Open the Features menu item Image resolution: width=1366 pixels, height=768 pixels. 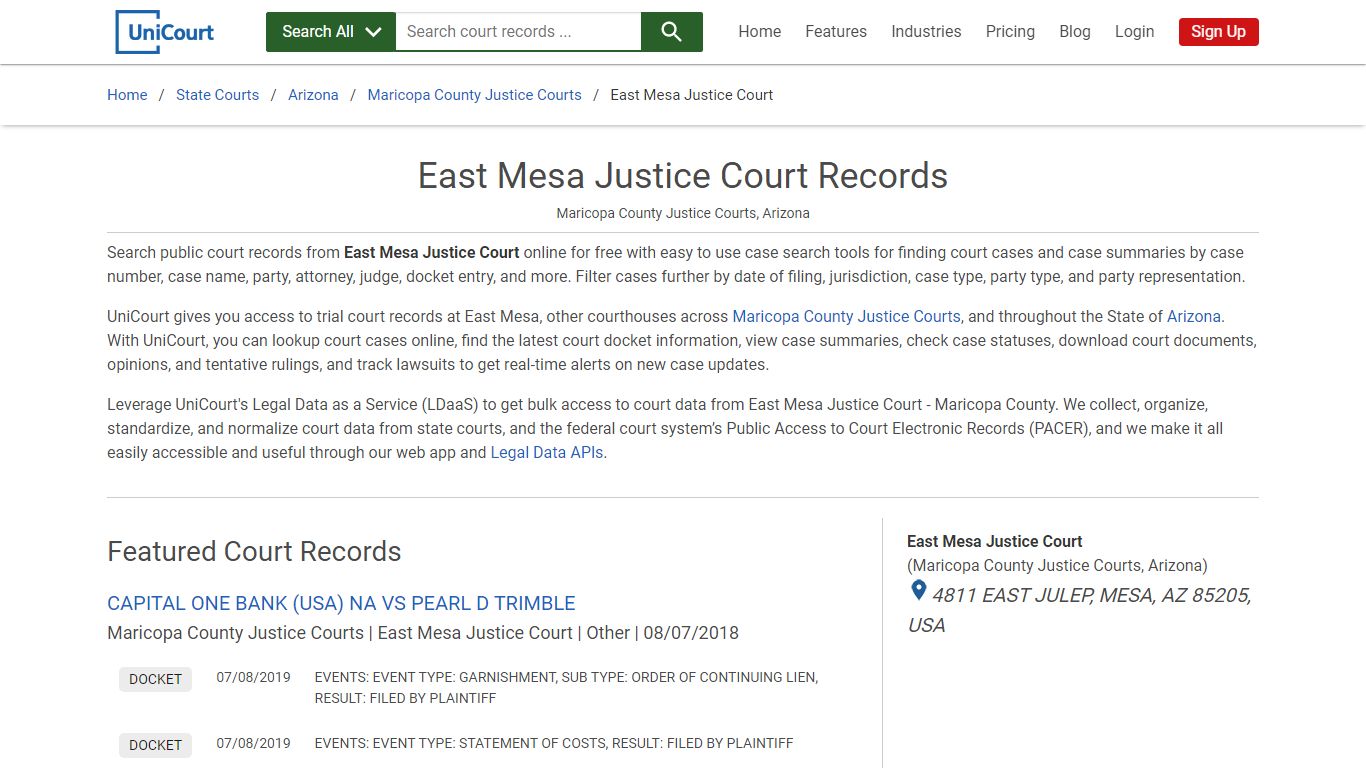point(836,32)
